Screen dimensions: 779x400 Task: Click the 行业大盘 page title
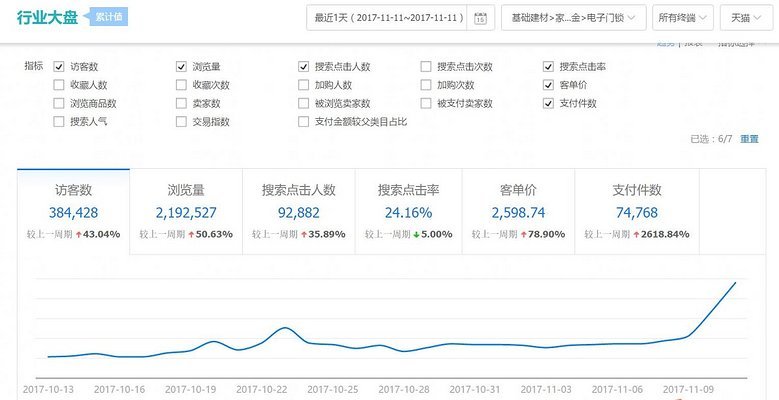[x=47, y=17]
